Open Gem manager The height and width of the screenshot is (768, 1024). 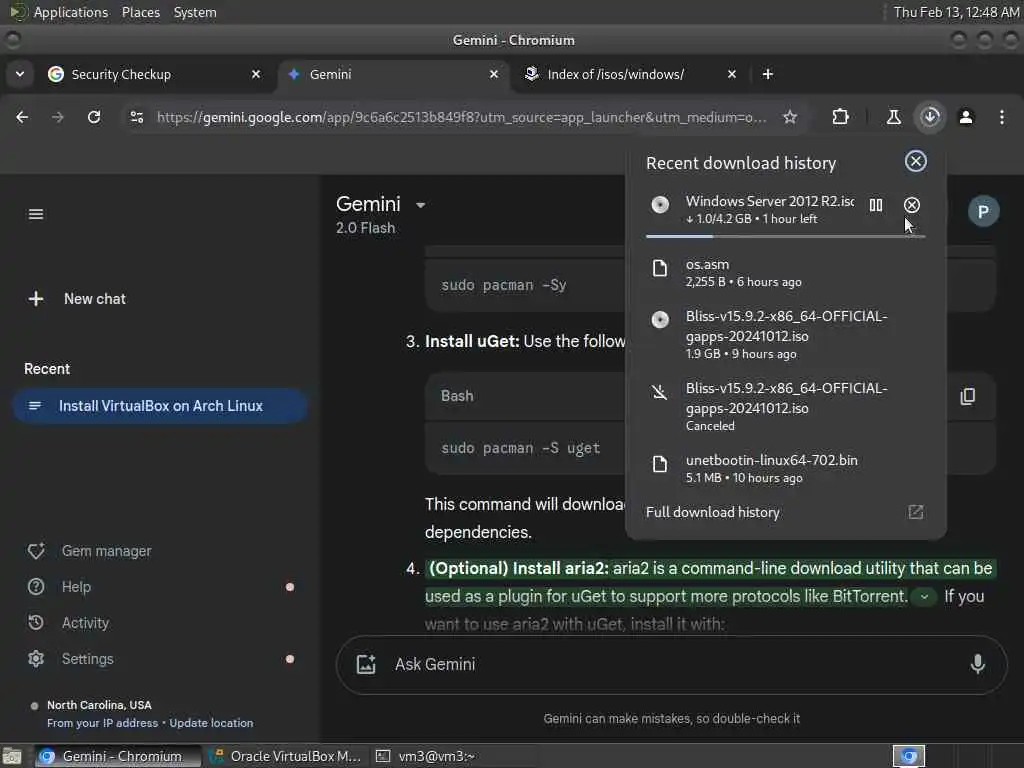pyautogui.click(x=90, y=551)
